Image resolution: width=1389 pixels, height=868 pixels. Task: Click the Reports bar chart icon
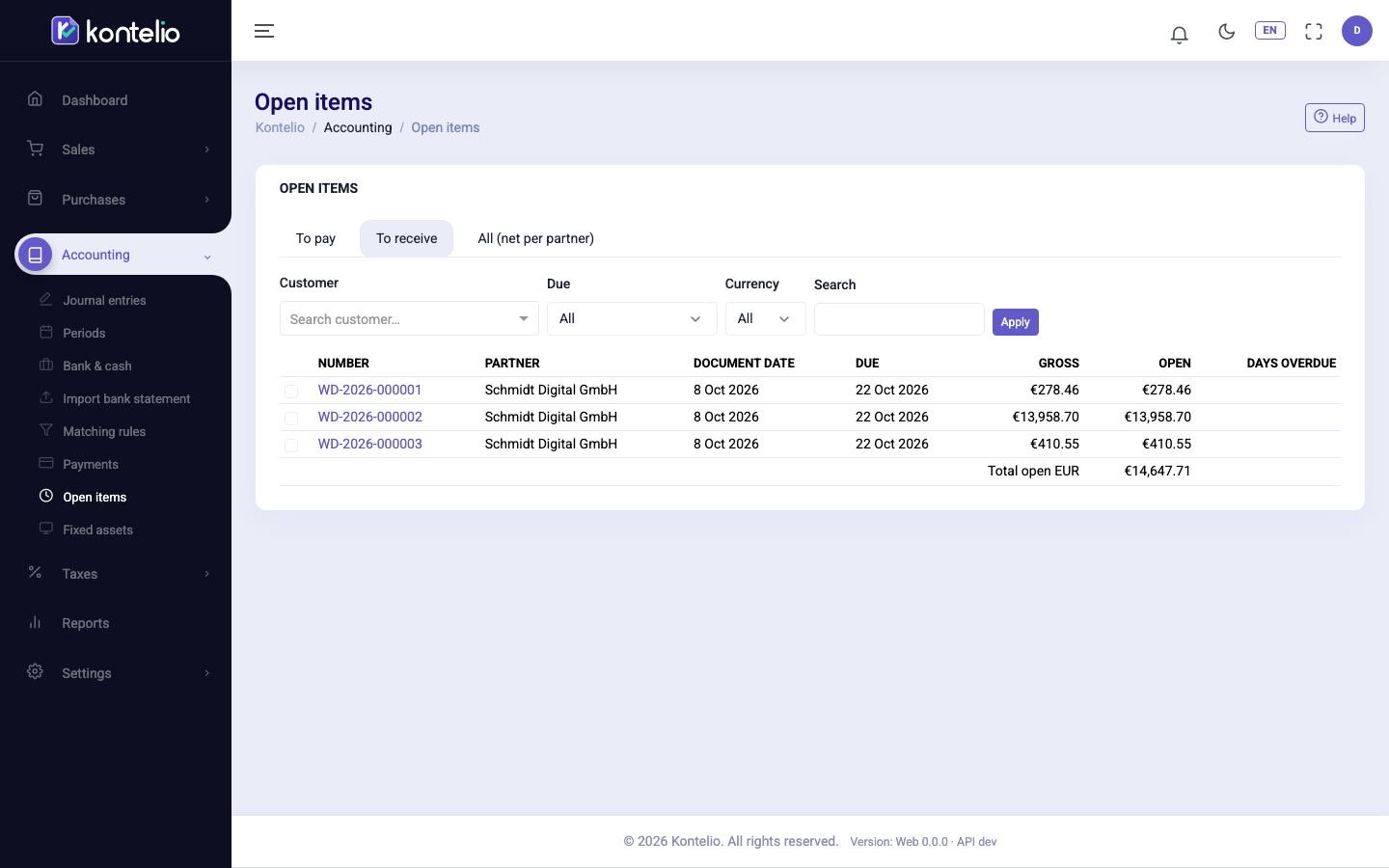tap(36, 622)
